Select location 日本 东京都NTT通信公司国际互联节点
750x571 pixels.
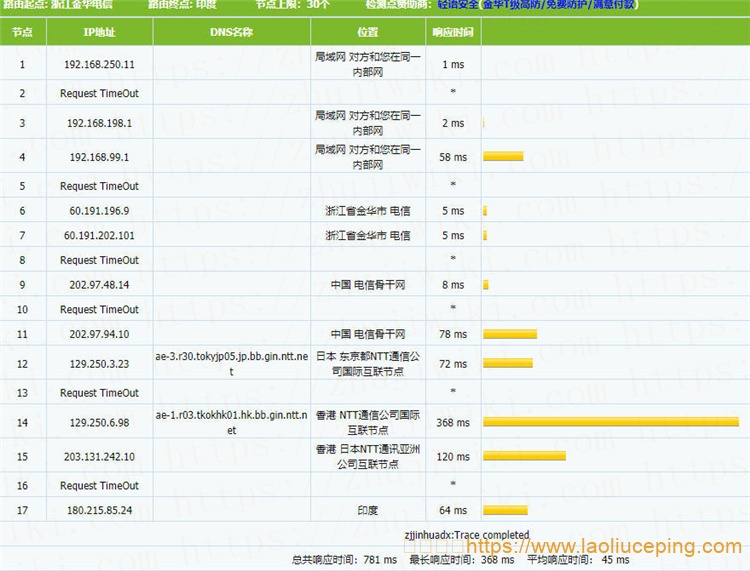coord(368,364)
